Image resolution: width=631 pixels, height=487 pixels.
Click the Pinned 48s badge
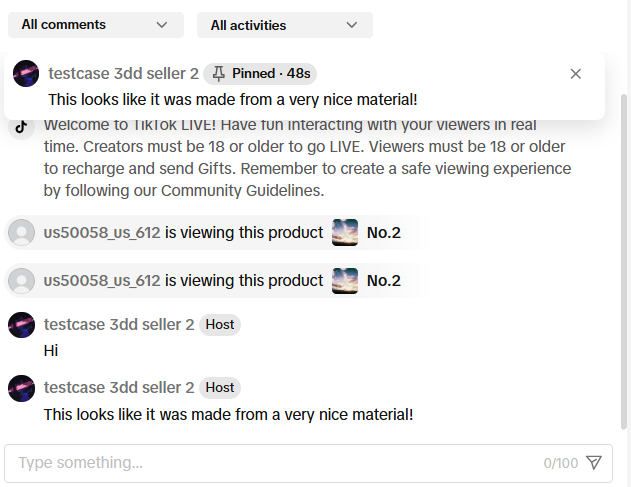[260, 74]
